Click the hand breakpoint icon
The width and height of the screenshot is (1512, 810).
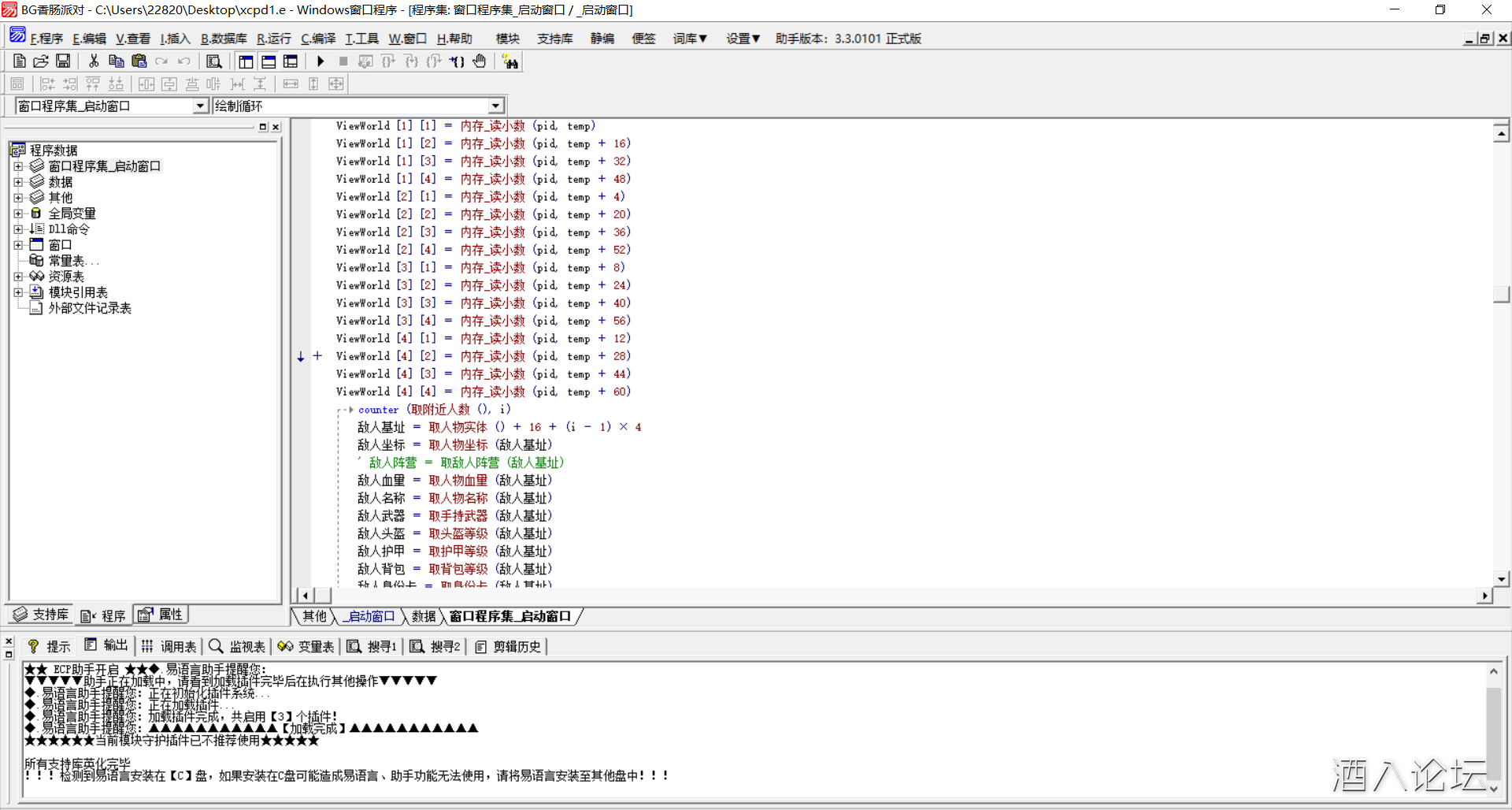tap(480, 61)
